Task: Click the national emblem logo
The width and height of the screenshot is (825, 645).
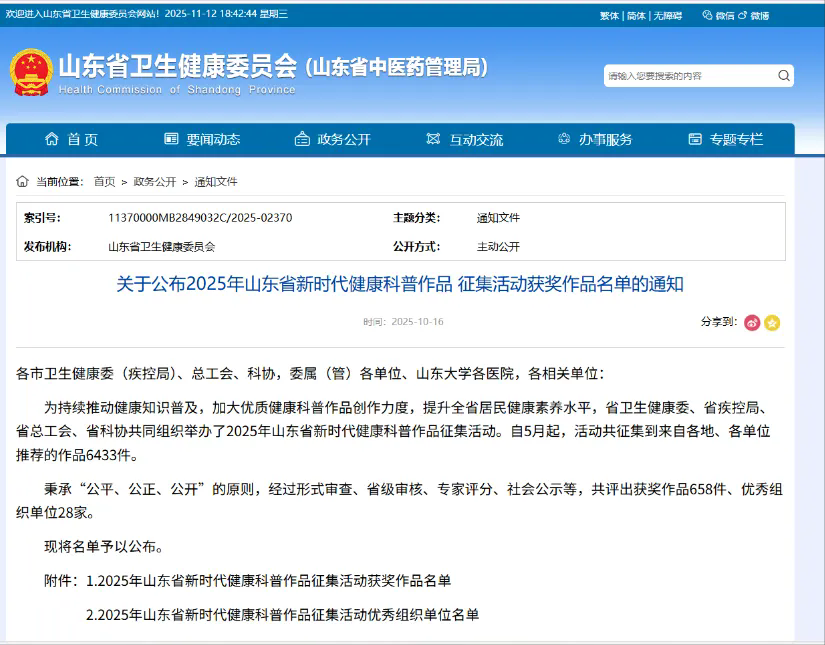Action: tap(30, 72)
